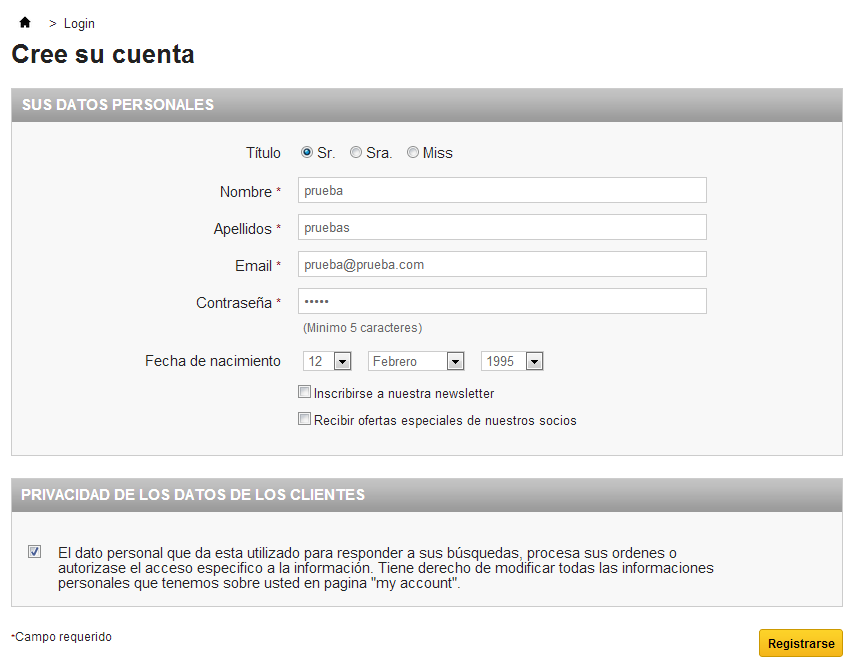Click the Campo requerido note
858x659 pixels.
[x=62, y=637]
